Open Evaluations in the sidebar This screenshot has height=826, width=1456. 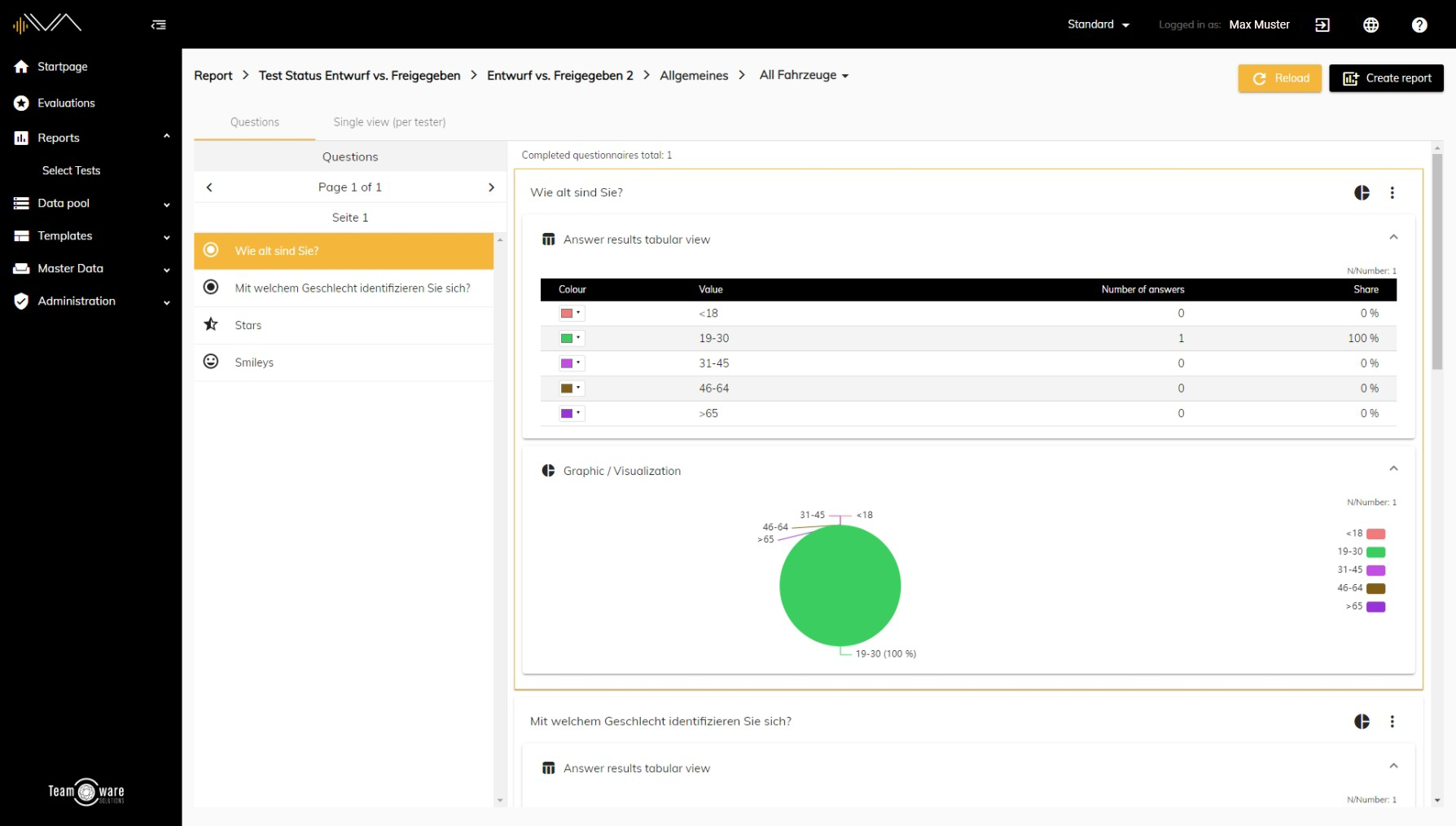click(66, 103)
